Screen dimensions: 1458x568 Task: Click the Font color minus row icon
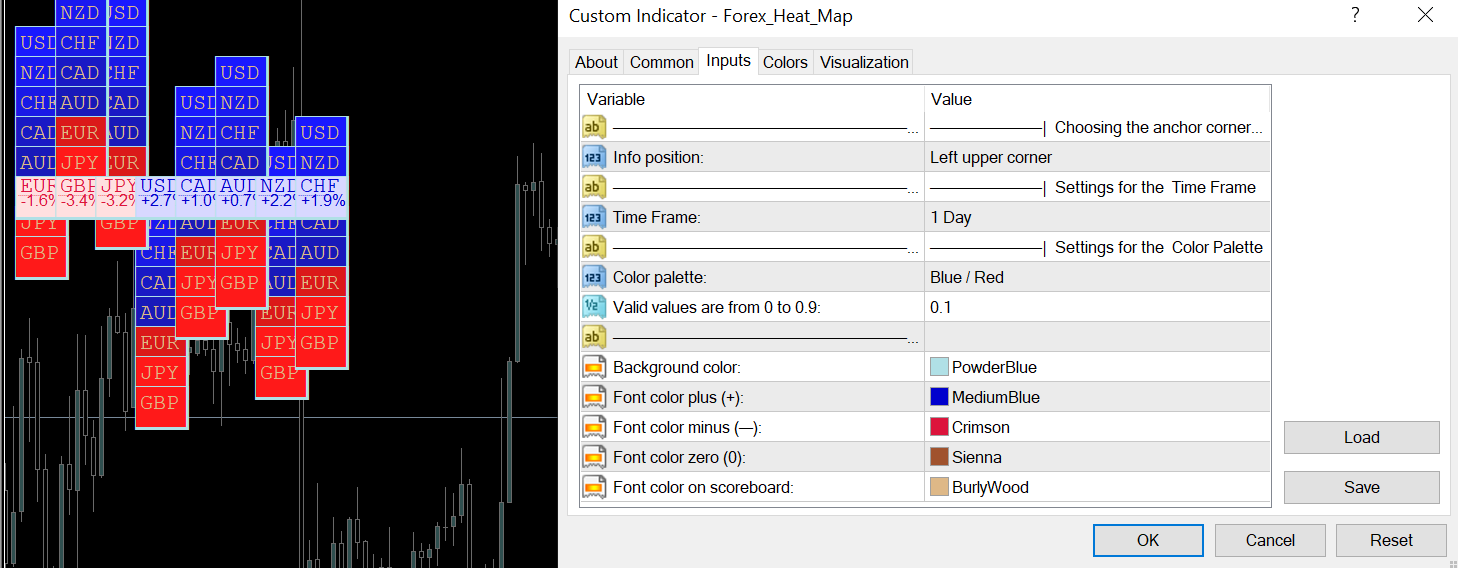point(594,427)
